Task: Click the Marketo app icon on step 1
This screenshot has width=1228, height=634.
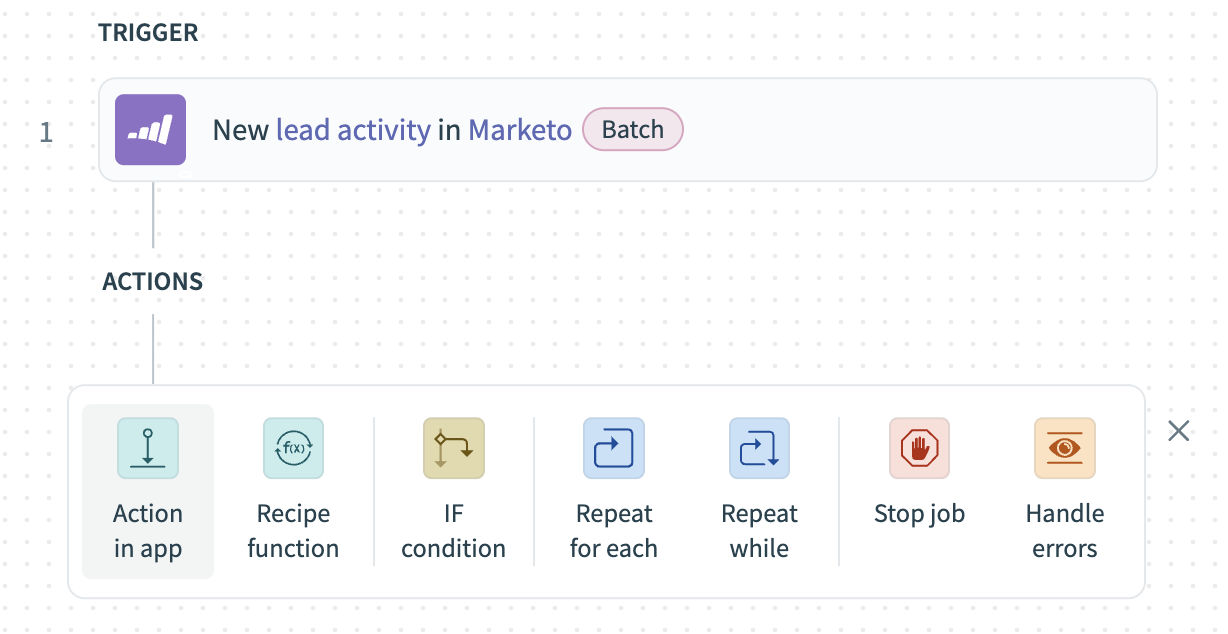Action: [x=150, y=129]
